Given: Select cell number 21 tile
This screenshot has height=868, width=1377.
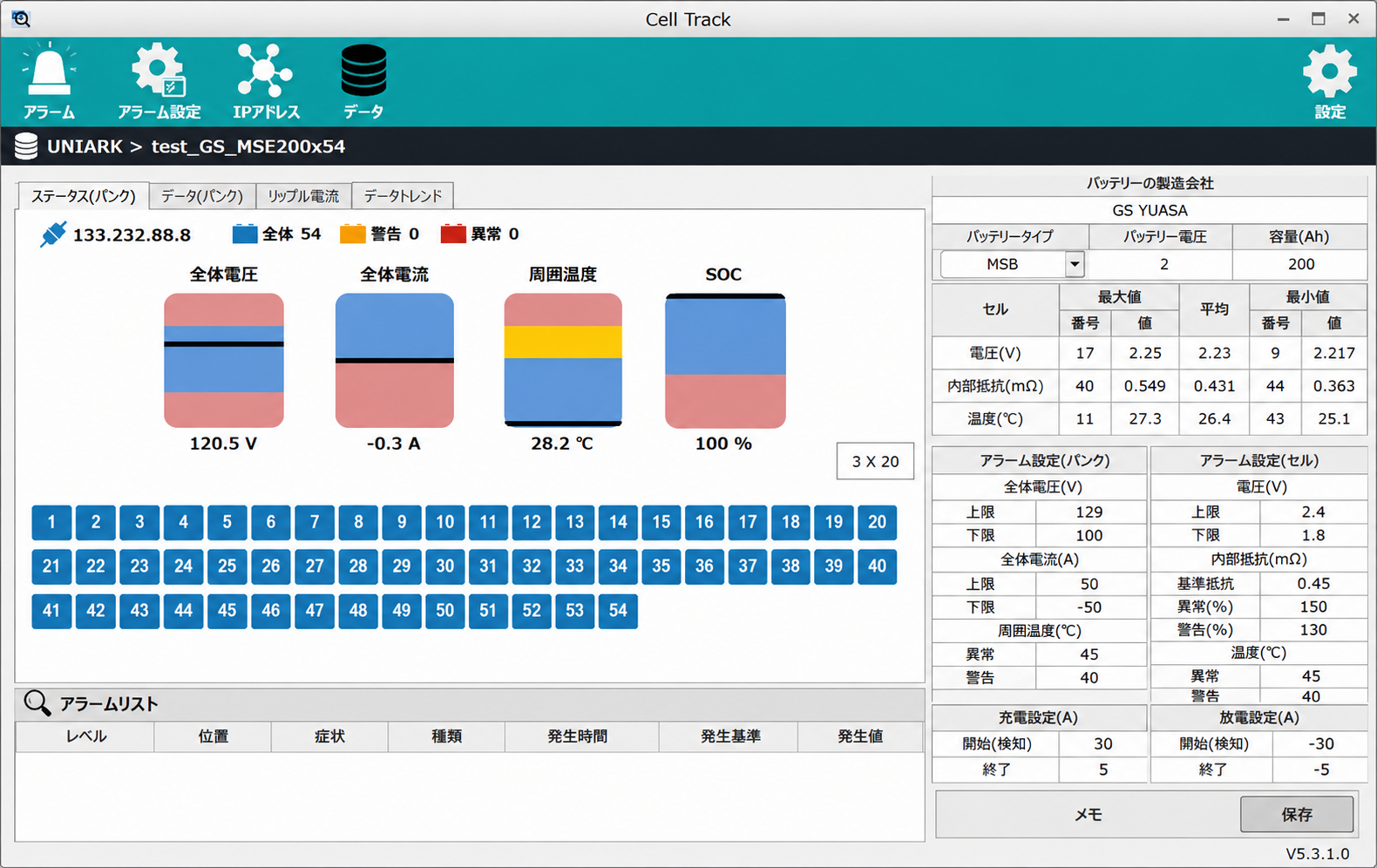Looking at the screenshot, I should 51,566.
